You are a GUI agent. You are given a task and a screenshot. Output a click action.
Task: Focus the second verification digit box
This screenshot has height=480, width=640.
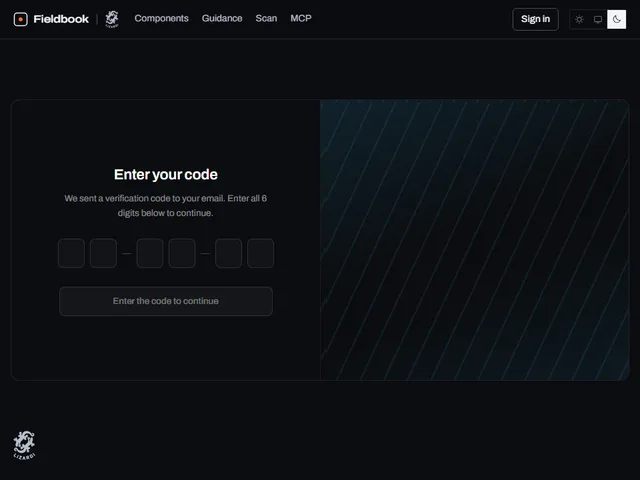click(103, 253)
